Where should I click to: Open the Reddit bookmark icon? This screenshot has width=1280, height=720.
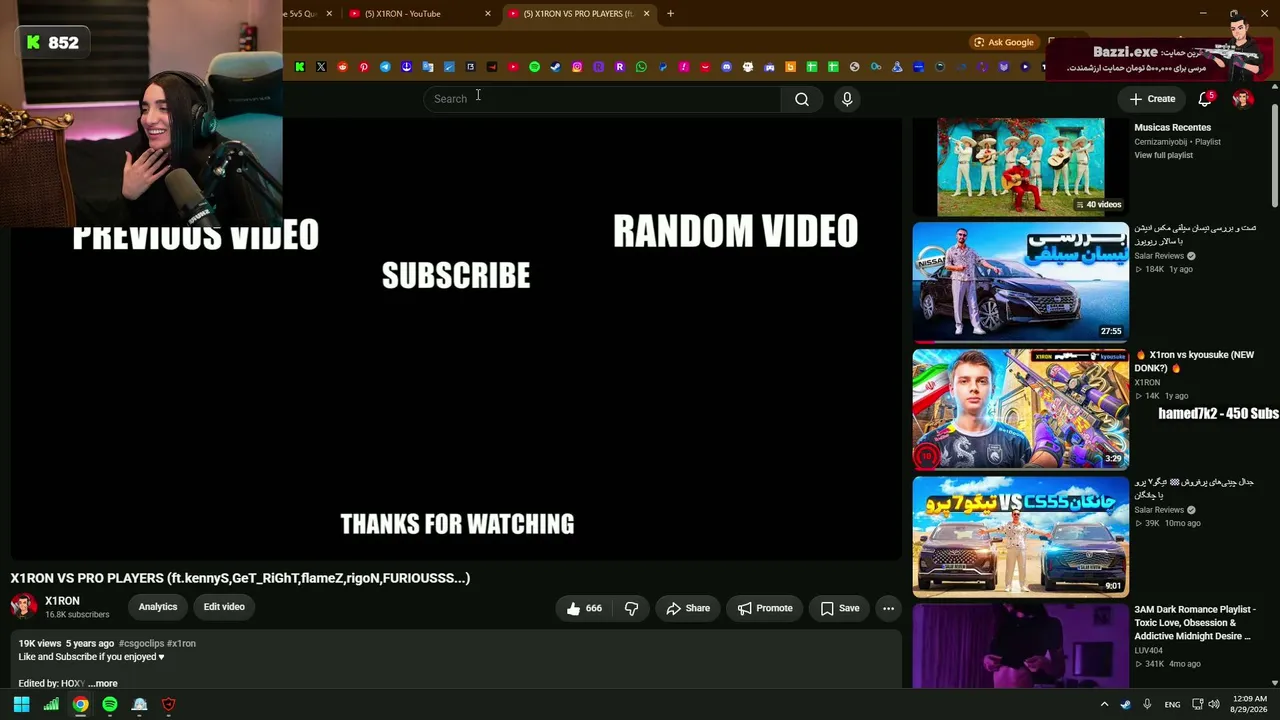(343, 67)
